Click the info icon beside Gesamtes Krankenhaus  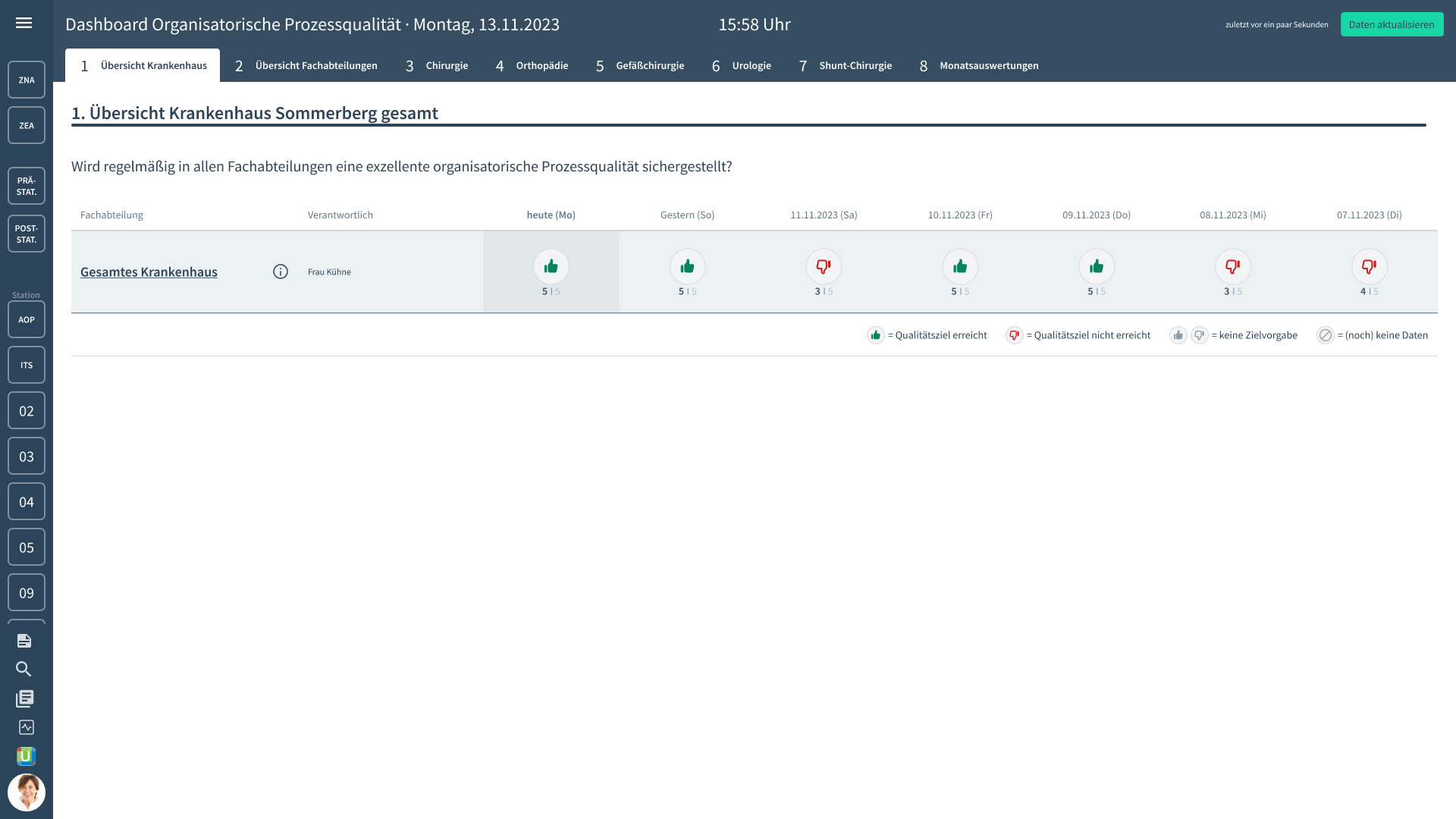click(281, 271)
